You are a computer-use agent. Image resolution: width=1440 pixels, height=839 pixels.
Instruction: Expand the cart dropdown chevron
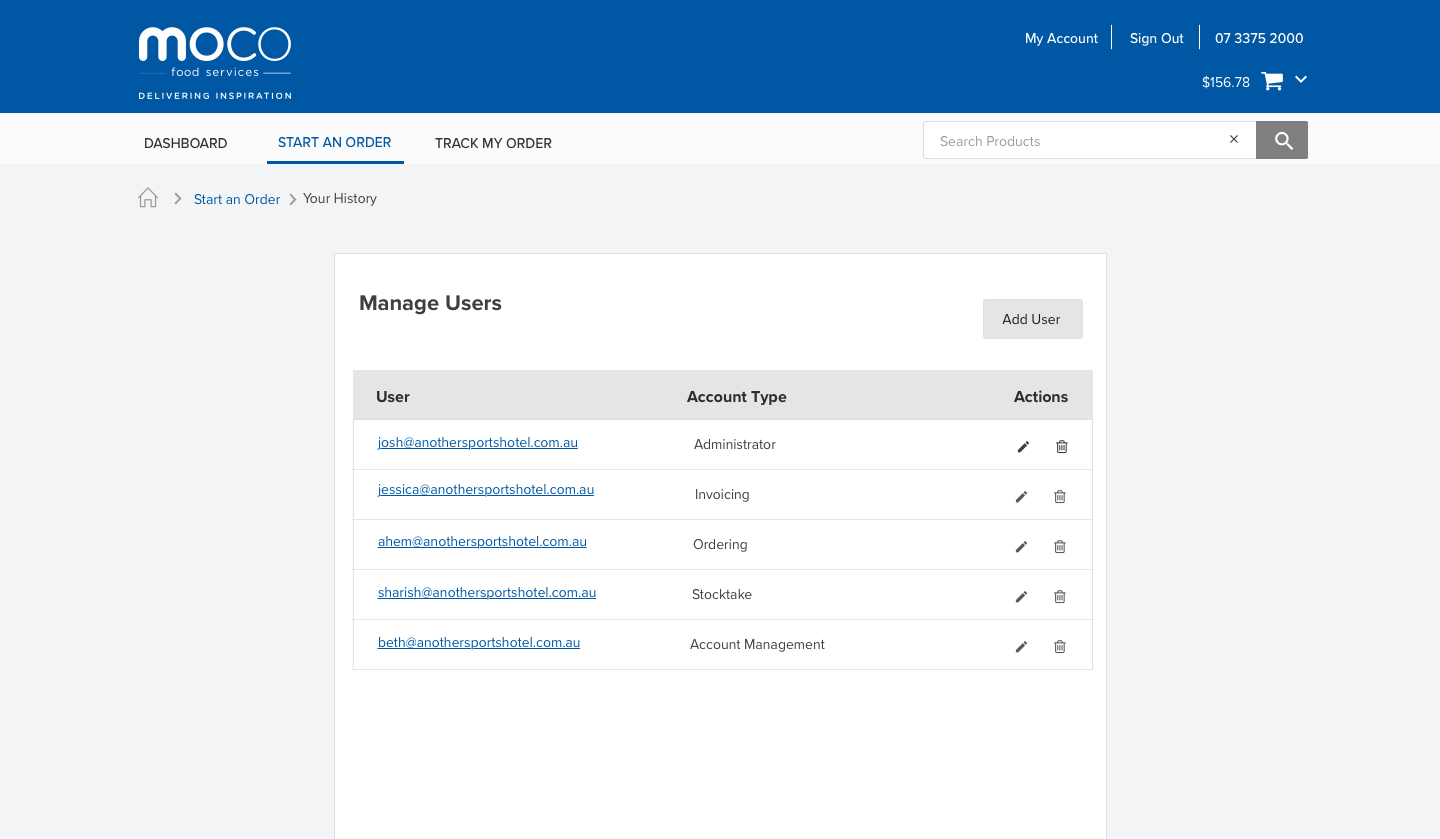click(x=1300, y=79)
